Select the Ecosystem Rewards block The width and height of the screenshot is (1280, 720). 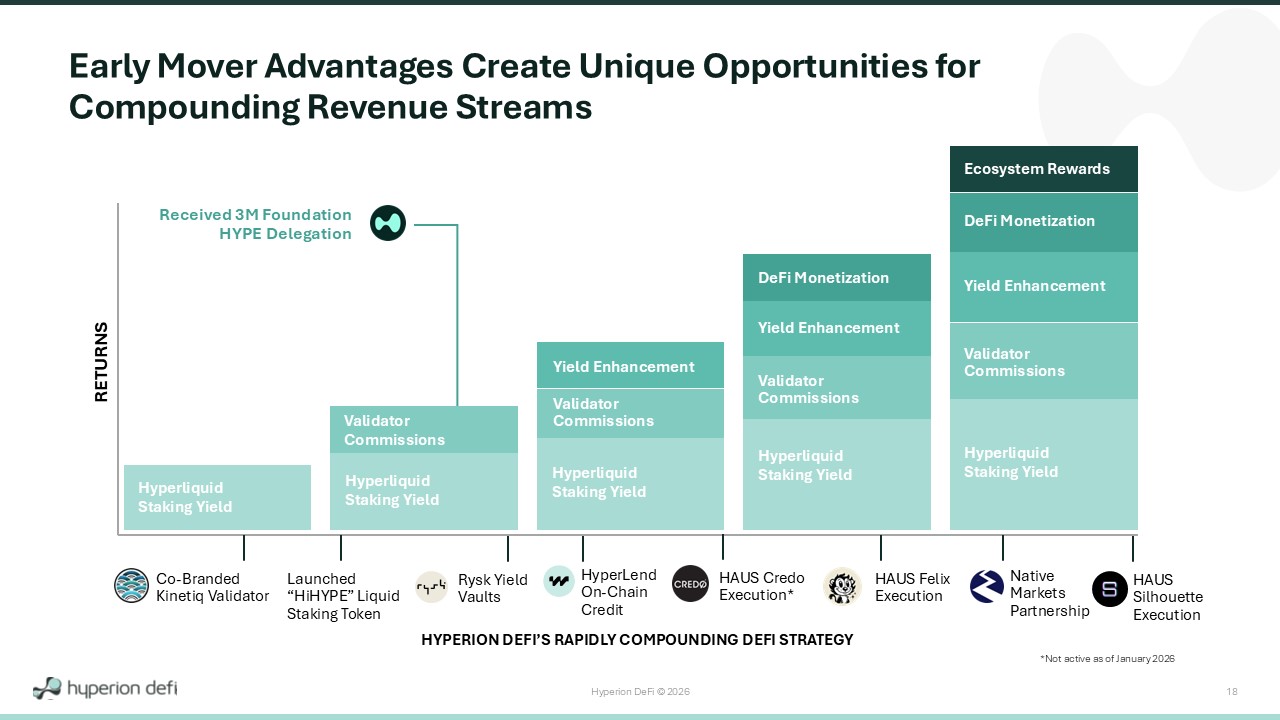[x=1043, y=169]
